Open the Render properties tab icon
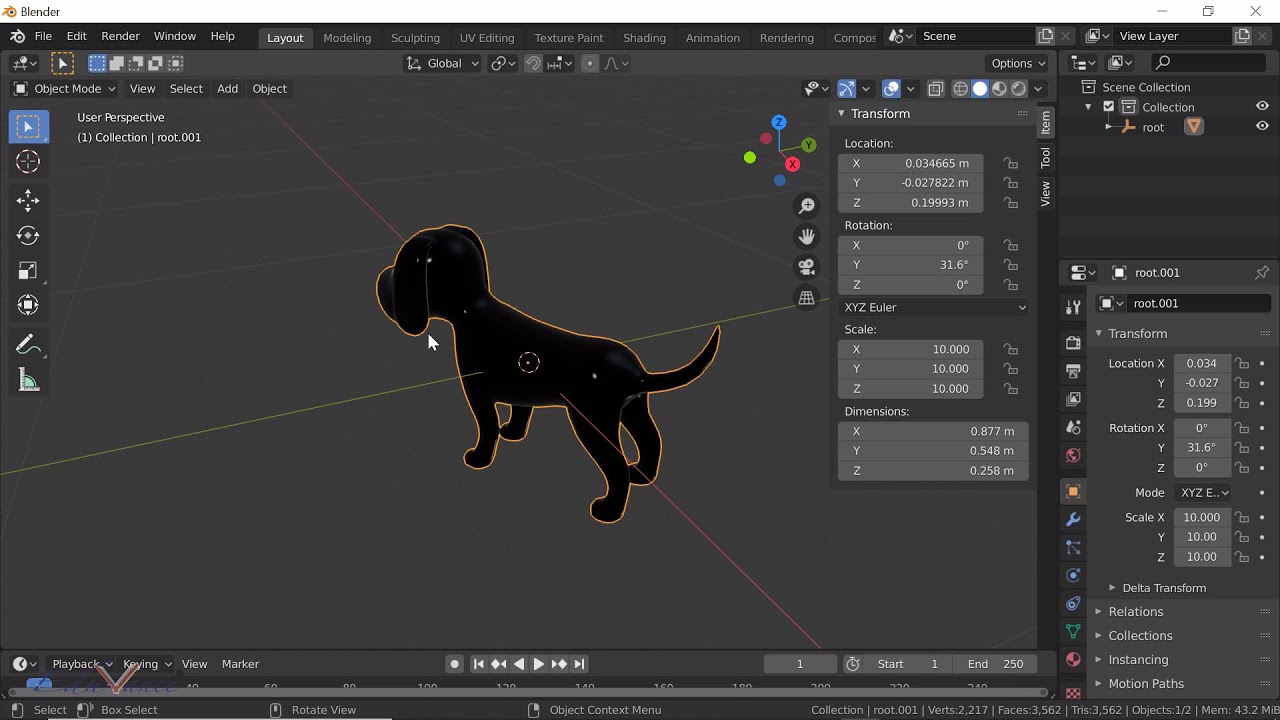This screenshot has width=1280, height=720. (x=1073, y=343)
